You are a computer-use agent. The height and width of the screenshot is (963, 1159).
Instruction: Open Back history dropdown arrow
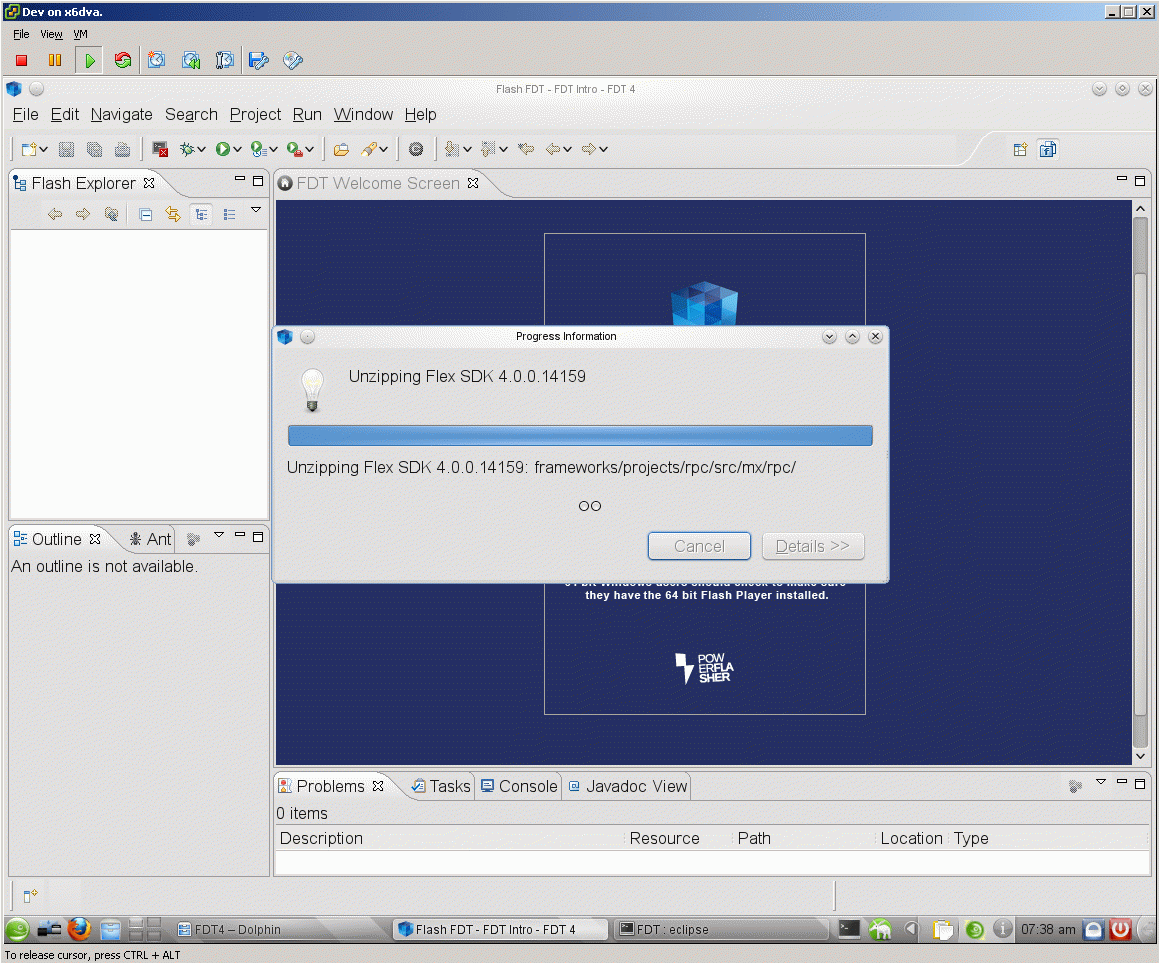point(567,149)
